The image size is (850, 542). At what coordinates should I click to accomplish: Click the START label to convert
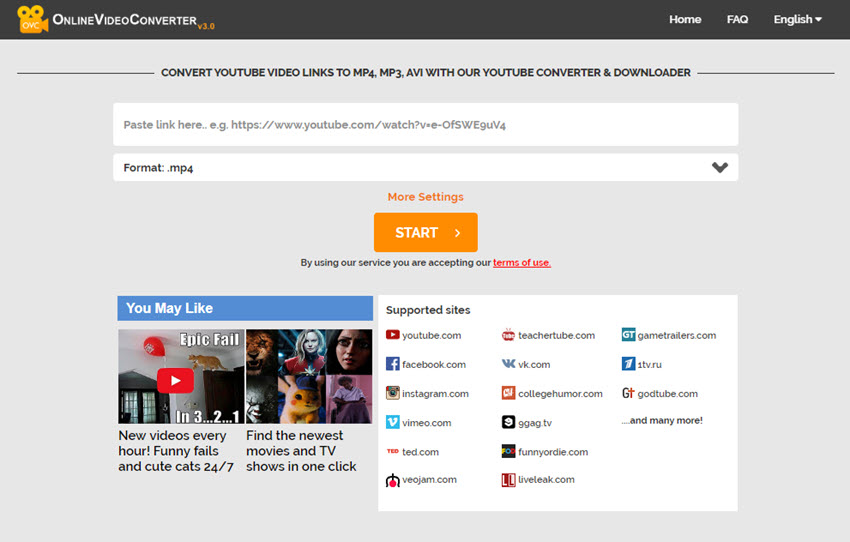(x=416, y=233)
